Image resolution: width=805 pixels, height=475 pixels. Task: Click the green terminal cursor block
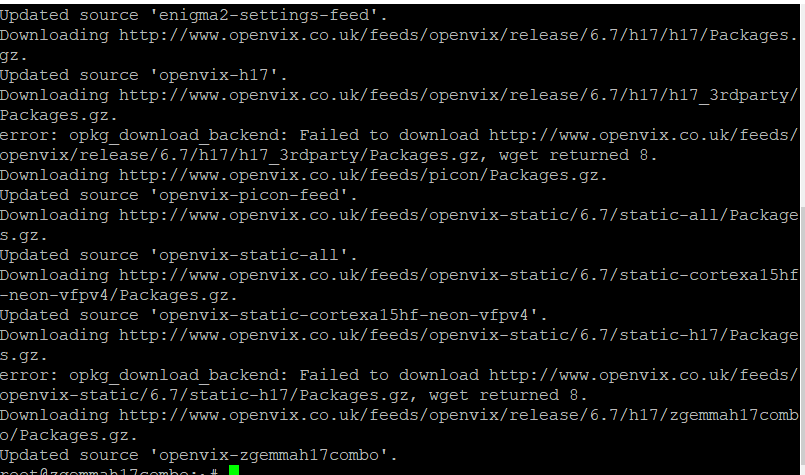234,470
